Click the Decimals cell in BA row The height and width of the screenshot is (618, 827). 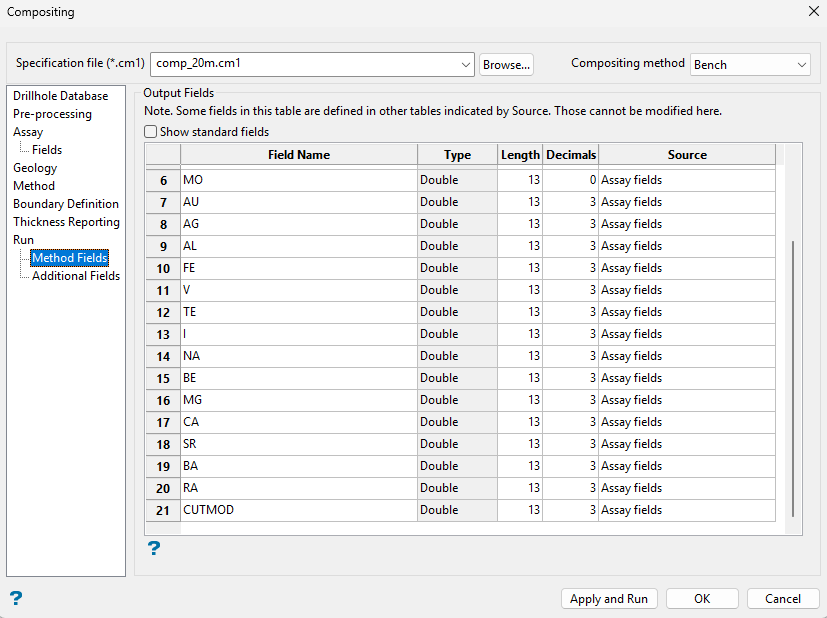coord(571,466)
